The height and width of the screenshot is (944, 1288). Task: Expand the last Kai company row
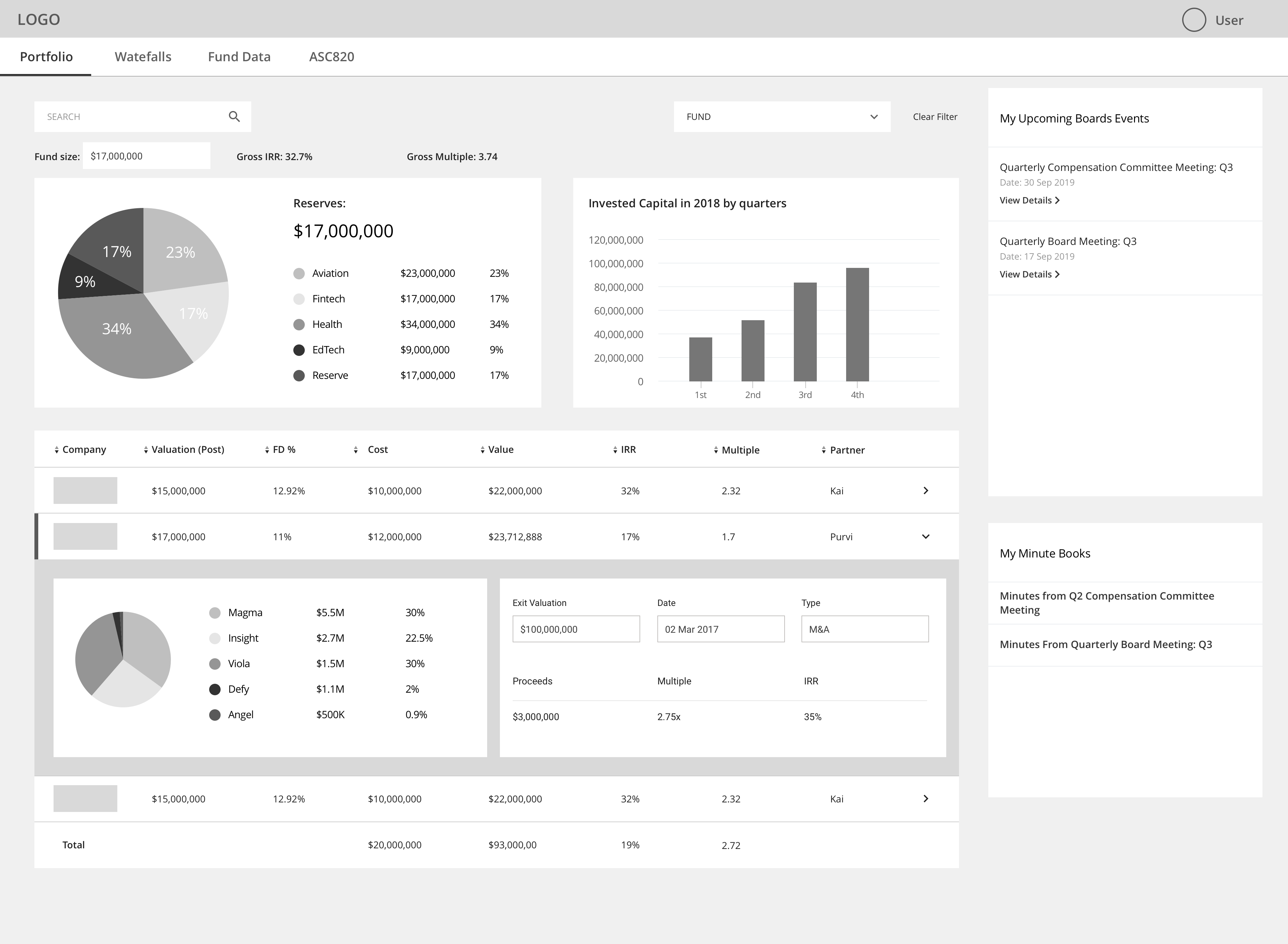925,799
